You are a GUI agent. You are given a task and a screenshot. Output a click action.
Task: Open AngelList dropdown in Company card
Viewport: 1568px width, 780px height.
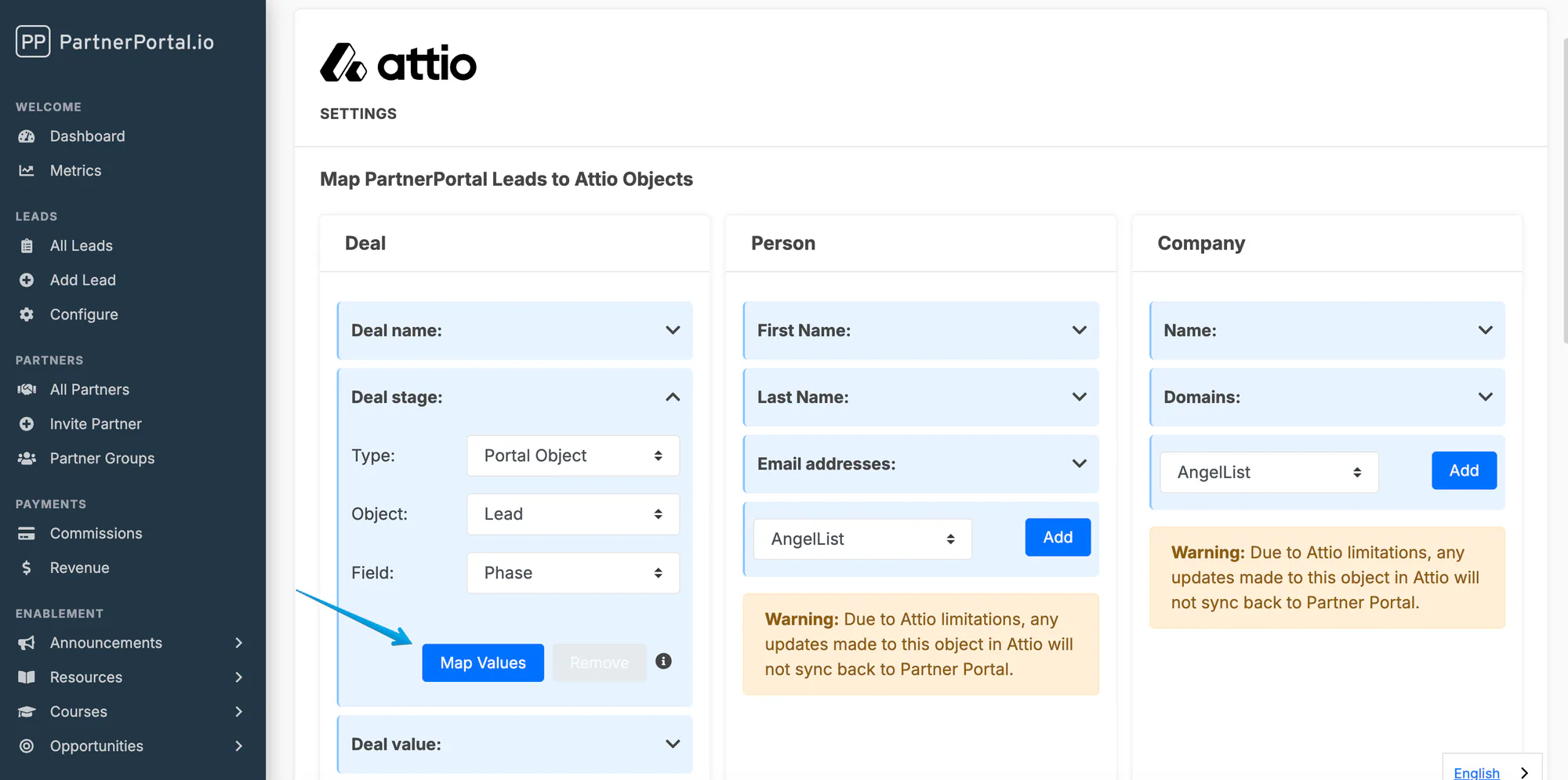(1269, 473)
